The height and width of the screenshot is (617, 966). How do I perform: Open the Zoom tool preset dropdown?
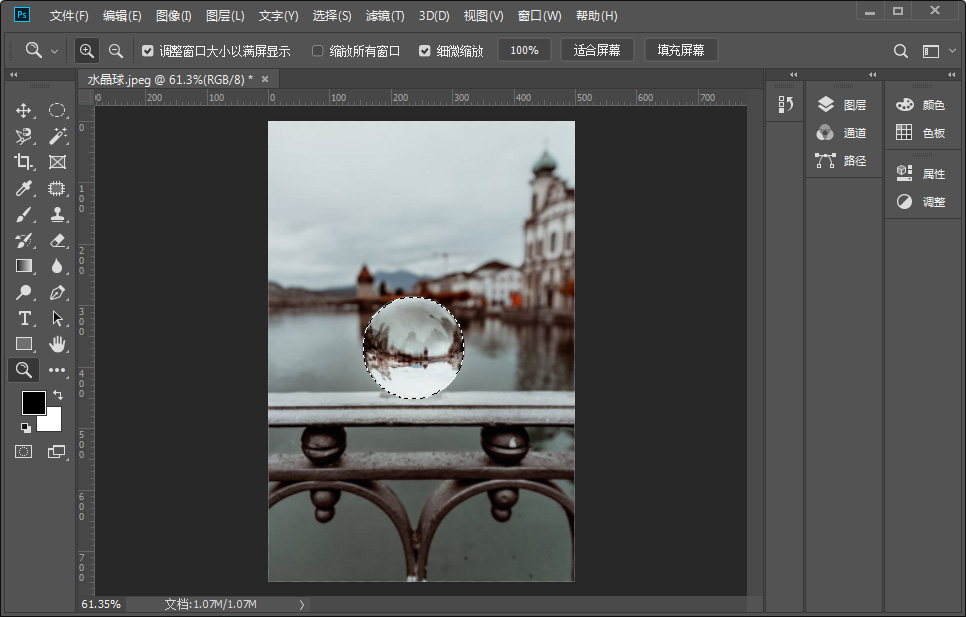point(54,51)
